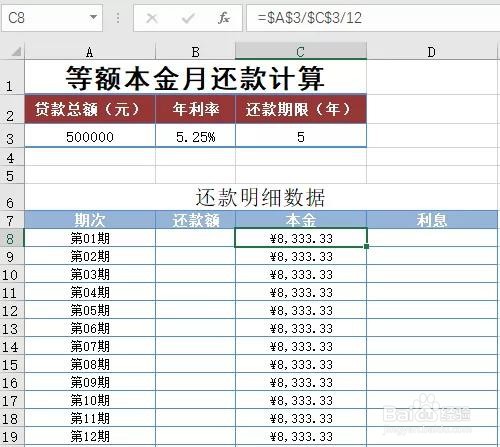Select the 第03期 cell
Screen dimensions: 500x447
click(x=90, y=274)
